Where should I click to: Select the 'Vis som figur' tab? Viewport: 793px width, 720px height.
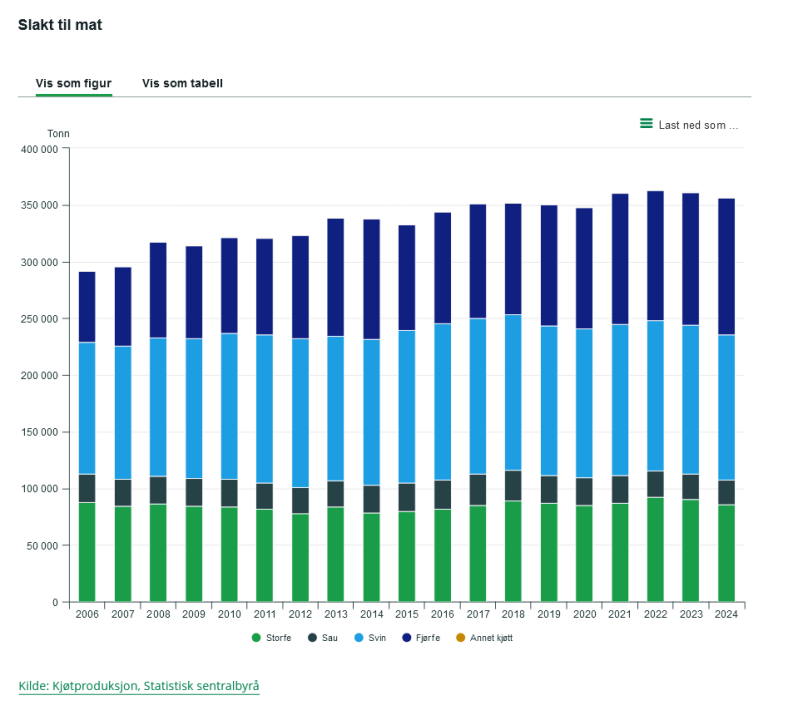tap(73, 83)
